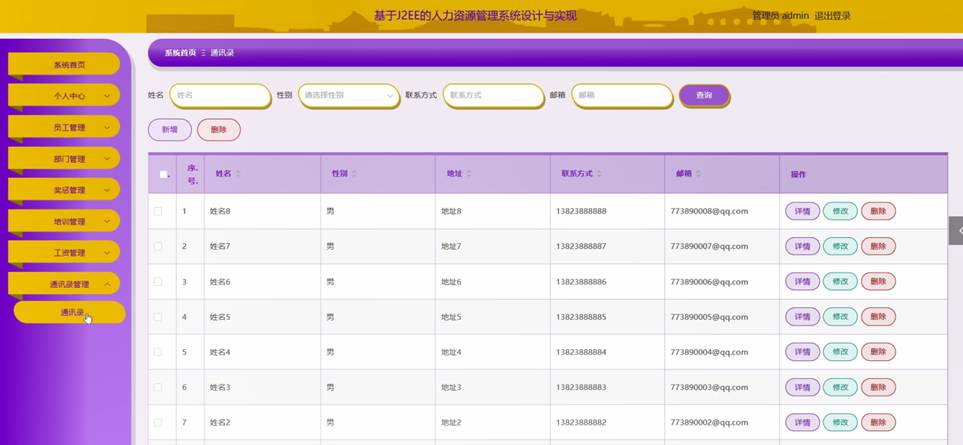Toggle the select-all checkbox in table header
The width and height of the screenshot is (963, 445).
(163, 174)
